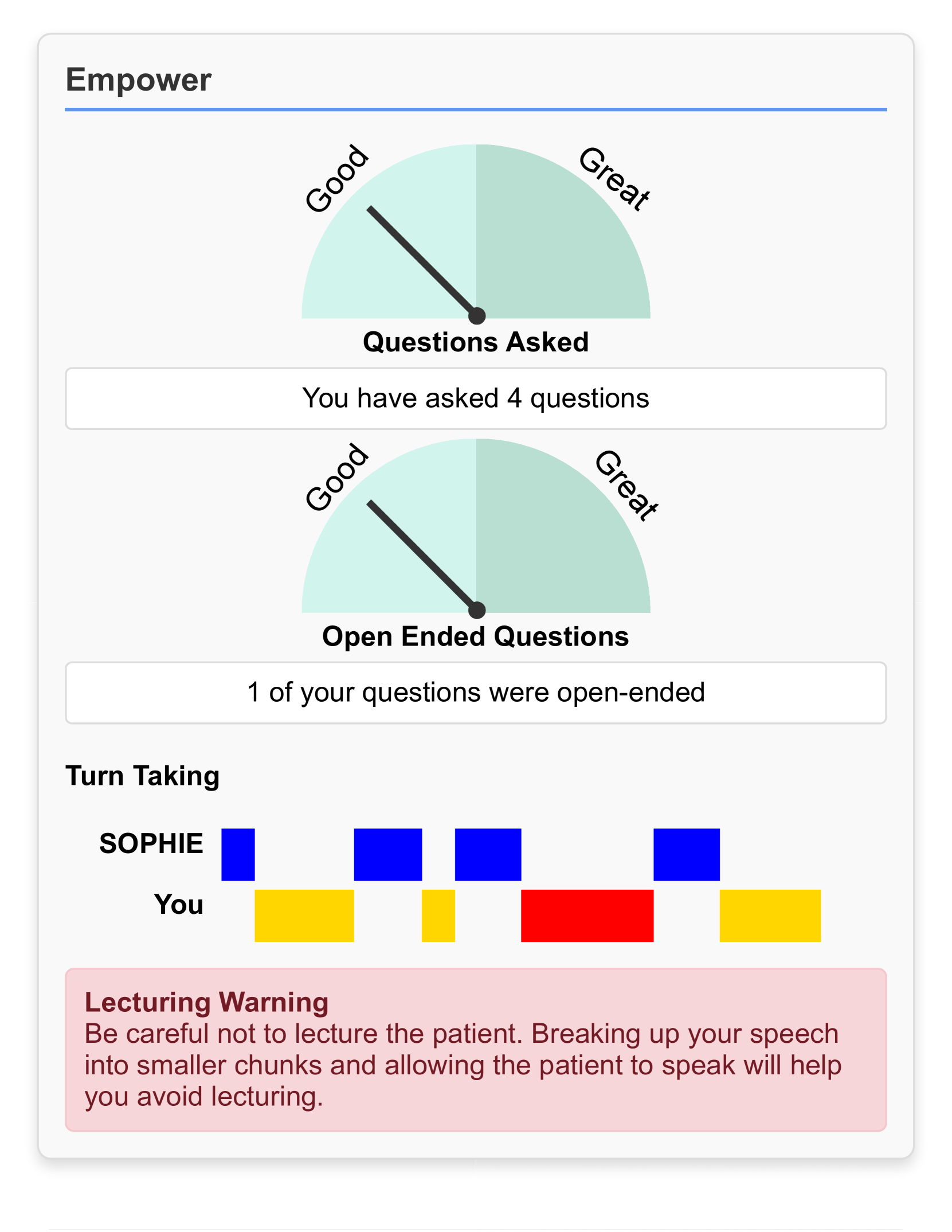952x1232 pixels.
Task: Click SOPHIE's last blue turn bar
Action: click(686, 854)
